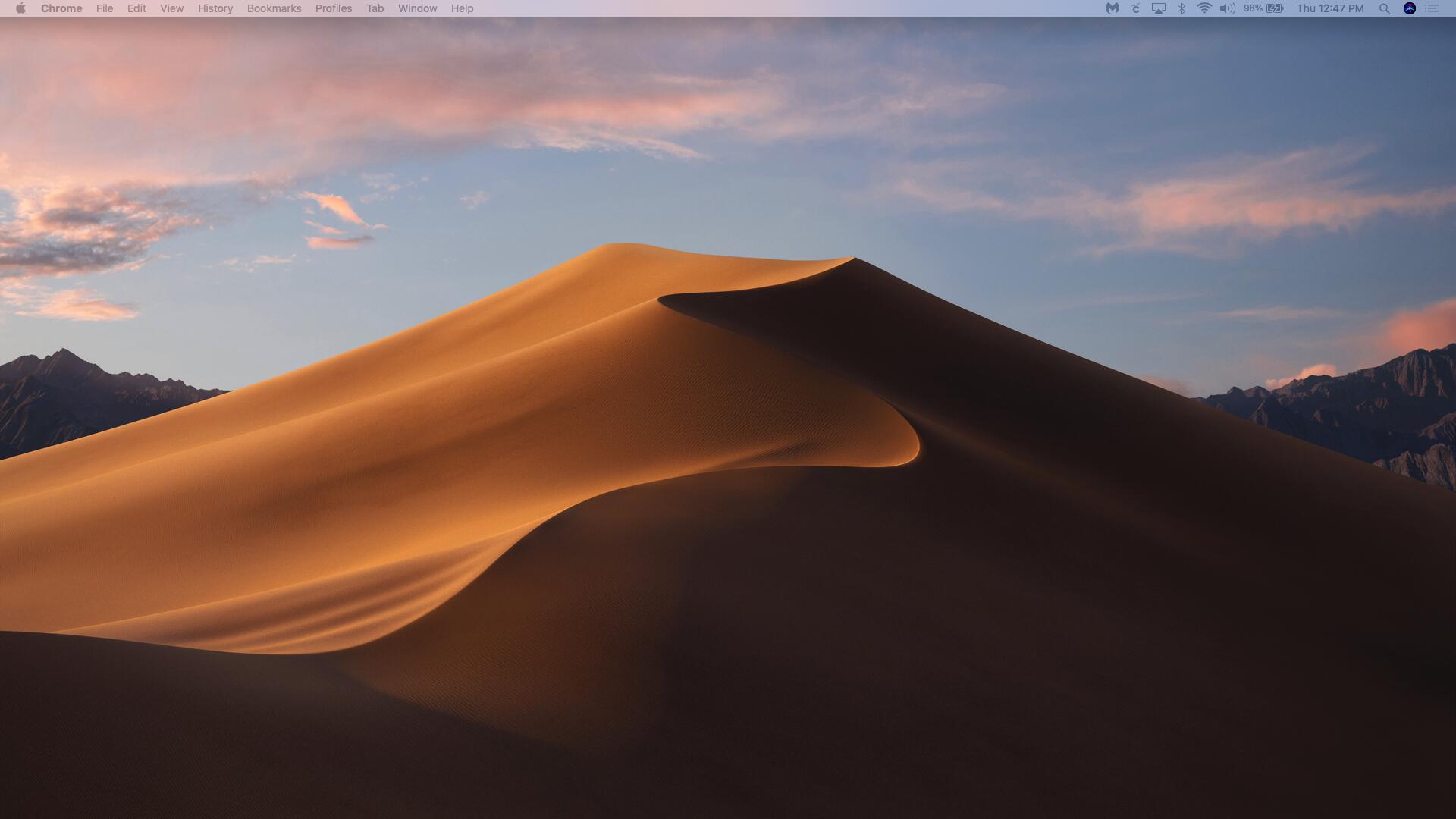The image size is (1456, 819).
Task: Open the Help menu
Action: (x=462, y=8)
